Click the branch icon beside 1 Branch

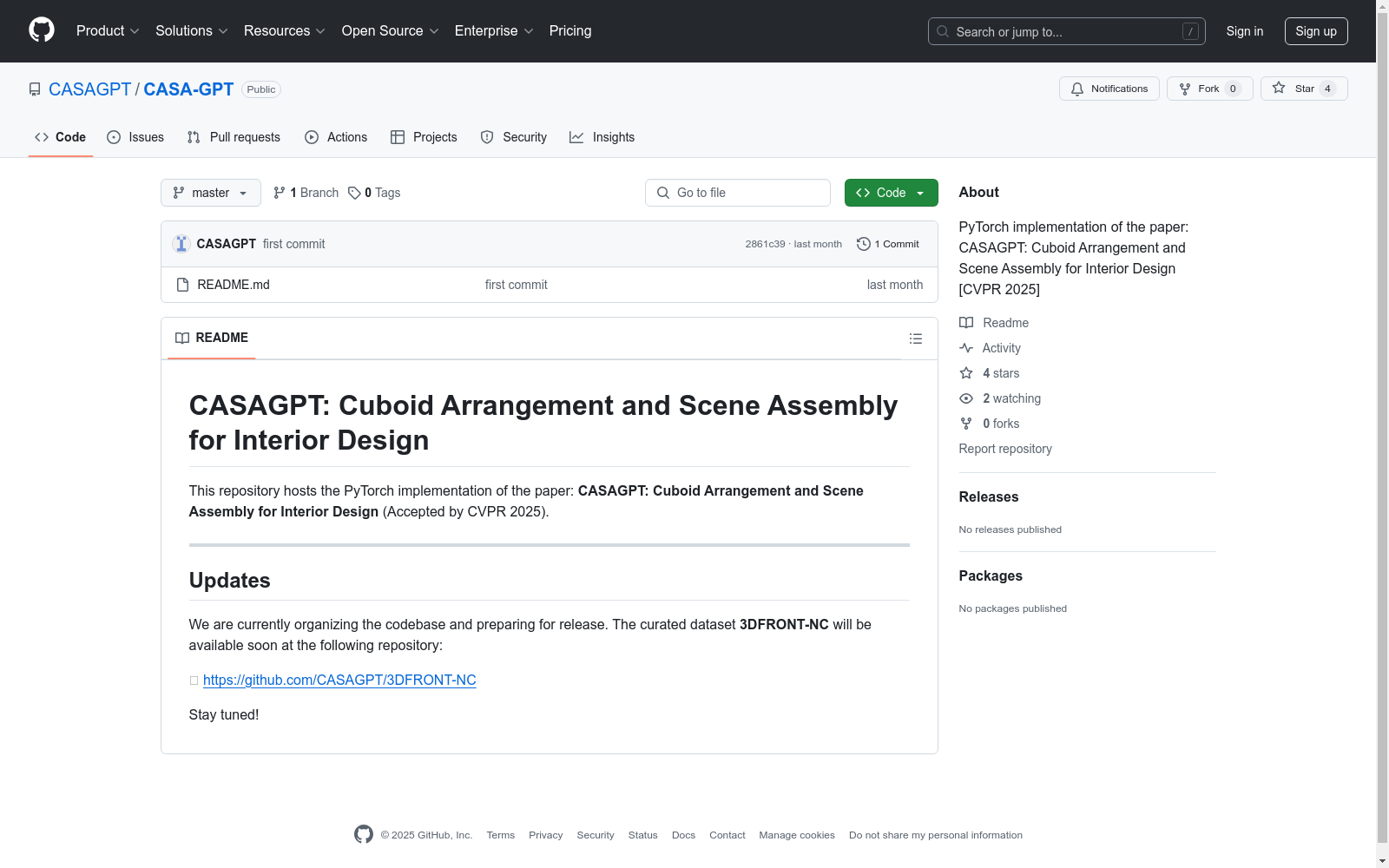(x=280, y=193)
